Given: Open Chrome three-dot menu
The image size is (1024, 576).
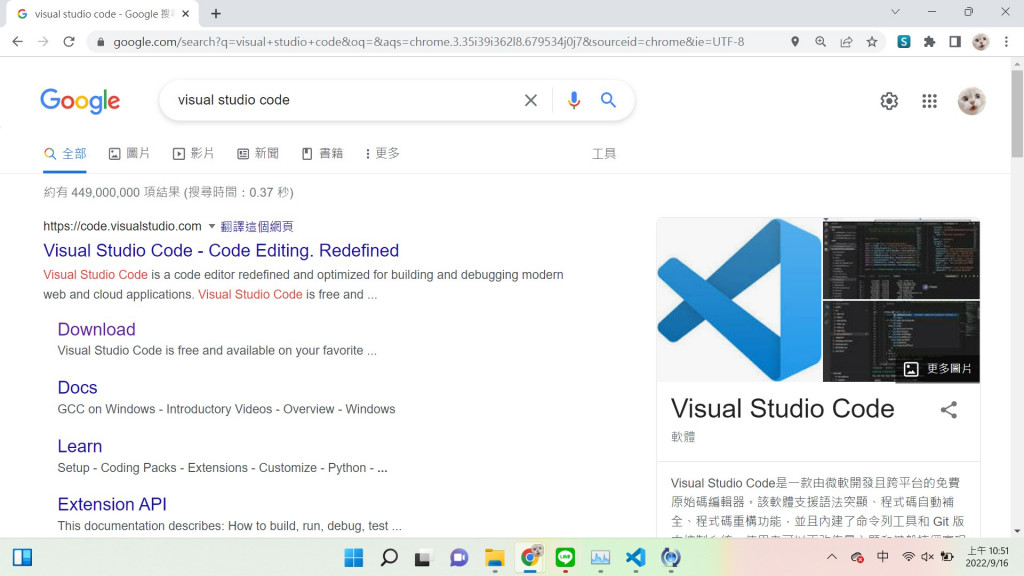Looking at the screenshot, I should [1006, 42].
